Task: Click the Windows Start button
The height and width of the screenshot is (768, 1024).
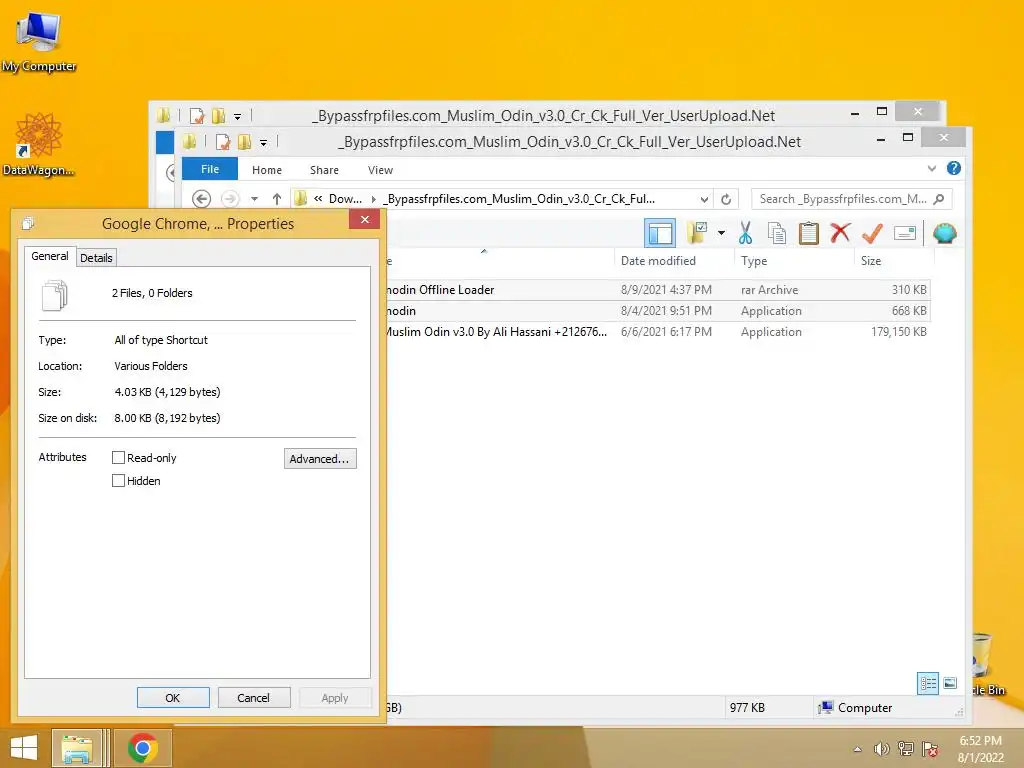Action: pos(24,748)
